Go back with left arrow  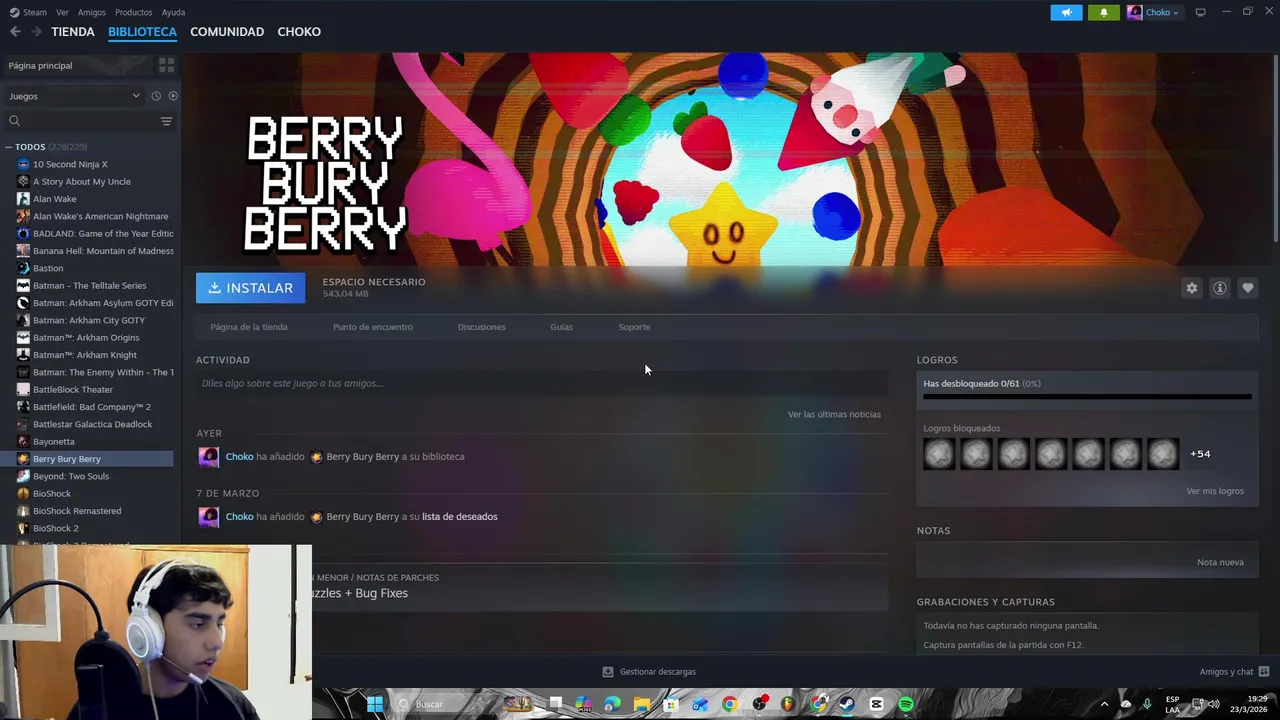coord(15,32)
